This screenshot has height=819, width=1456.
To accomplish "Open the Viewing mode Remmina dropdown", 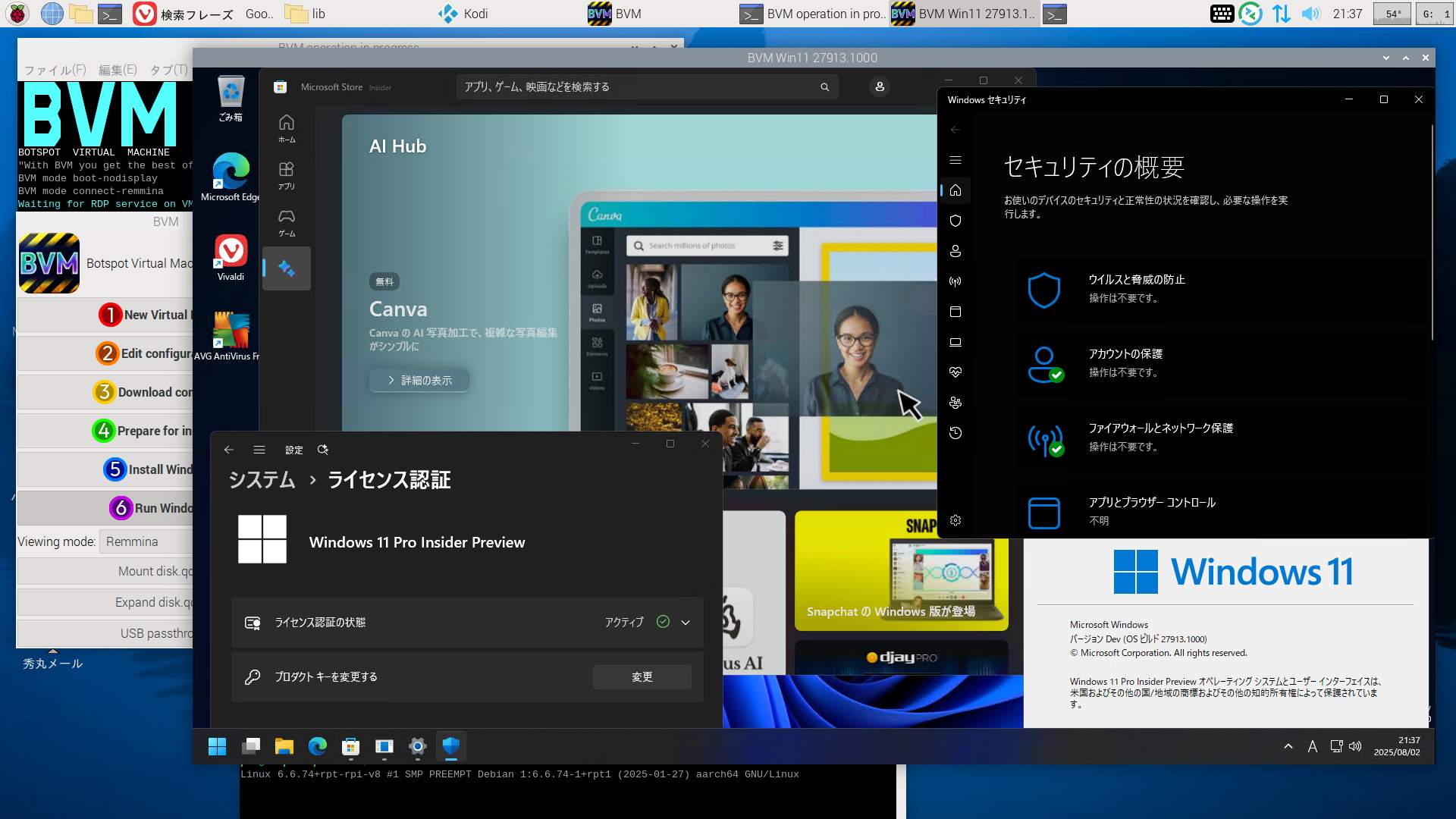I will click(x=148, y=541).
